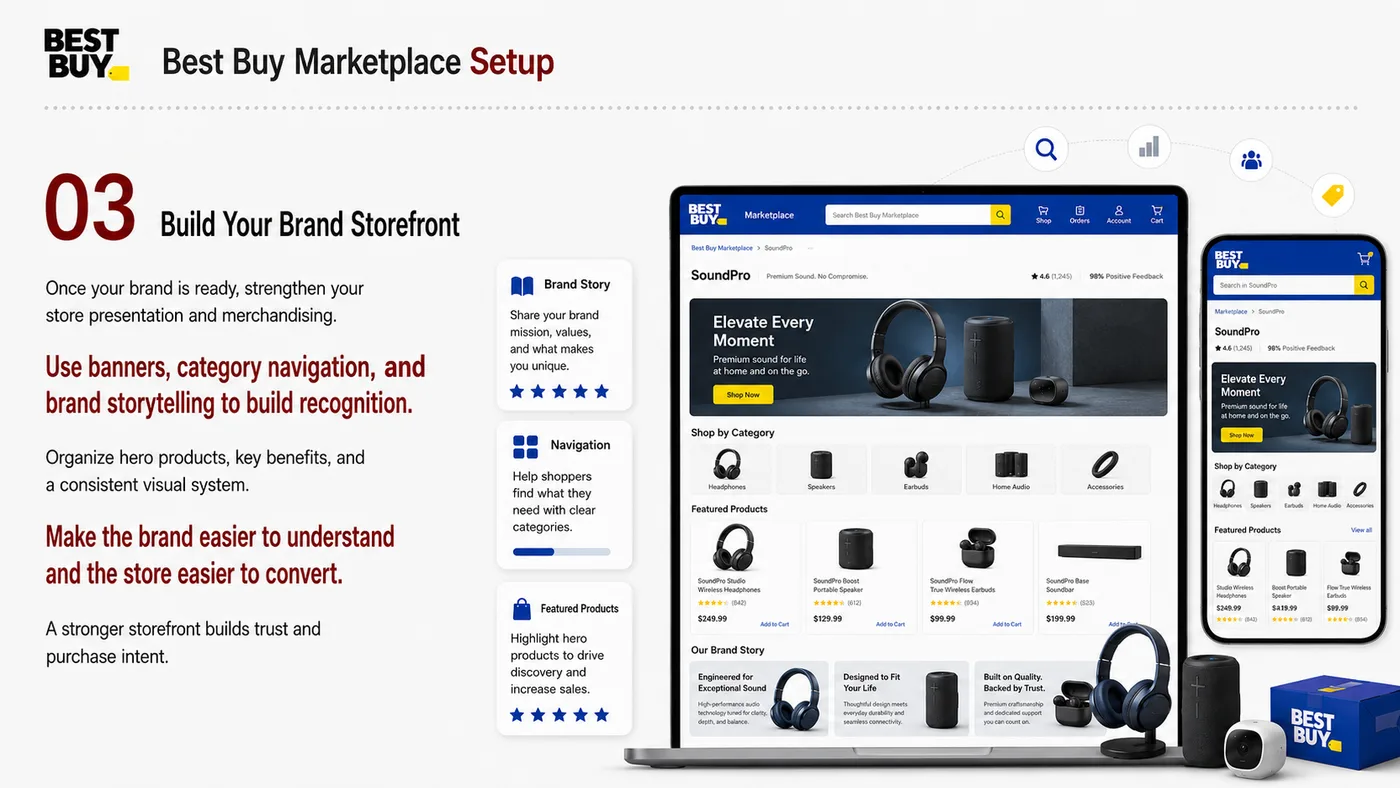
Task: Click Shop Now button on laptop banner
Action: 743,395
